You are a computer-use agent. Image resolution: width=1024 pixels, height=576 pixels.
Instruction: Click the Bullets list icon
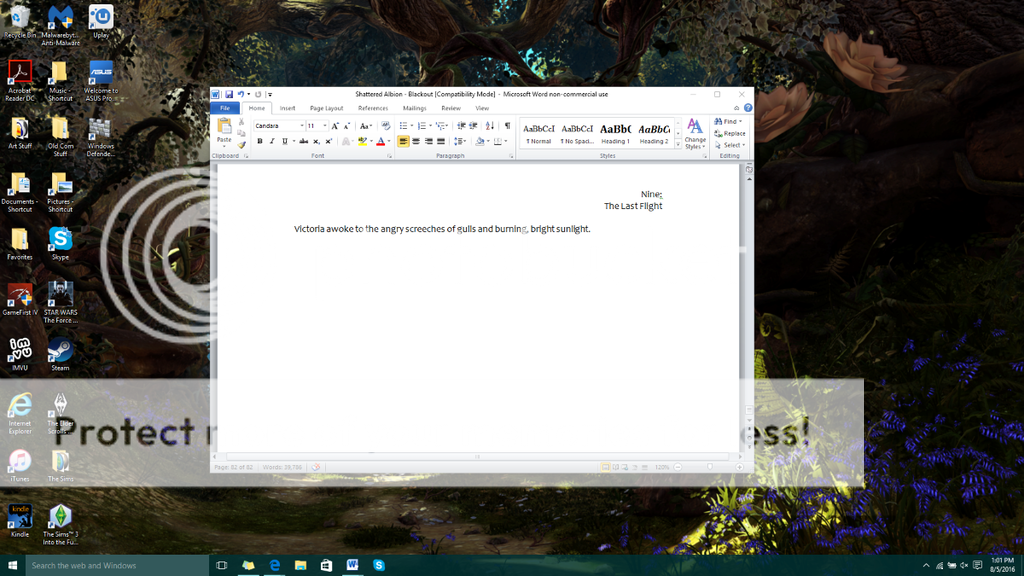tap(403, 126)
